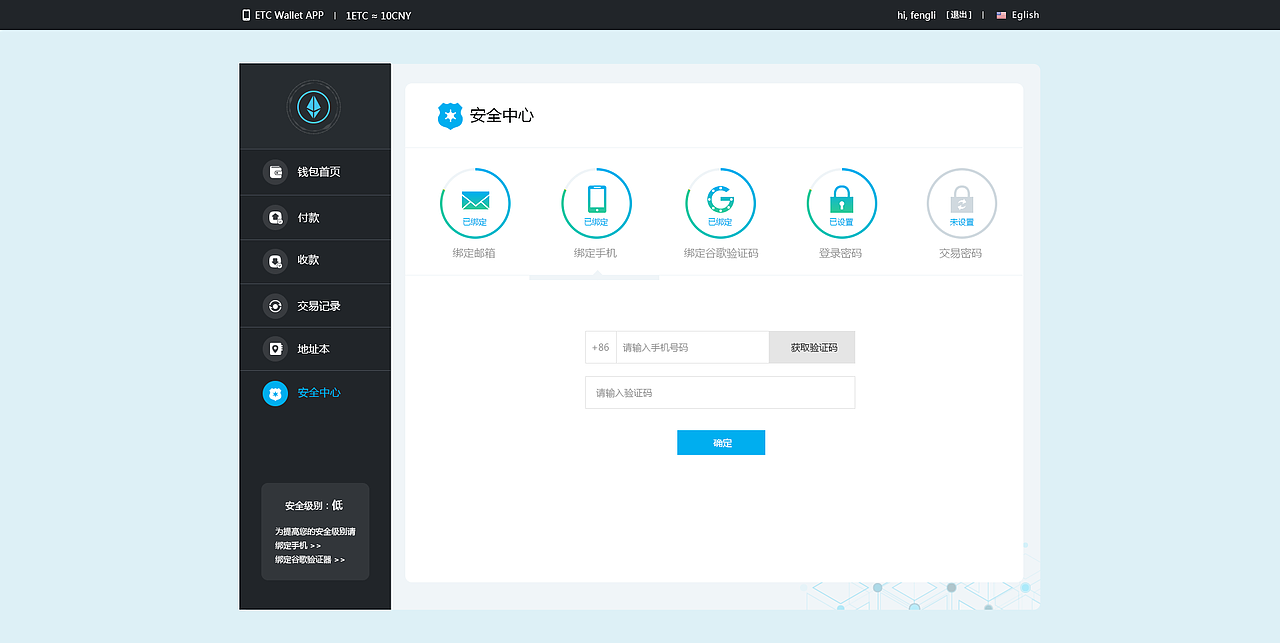The height and width of the screenshot is (643, 1280).
Task: Click the blue 确定 button
Action: [721, 443]
